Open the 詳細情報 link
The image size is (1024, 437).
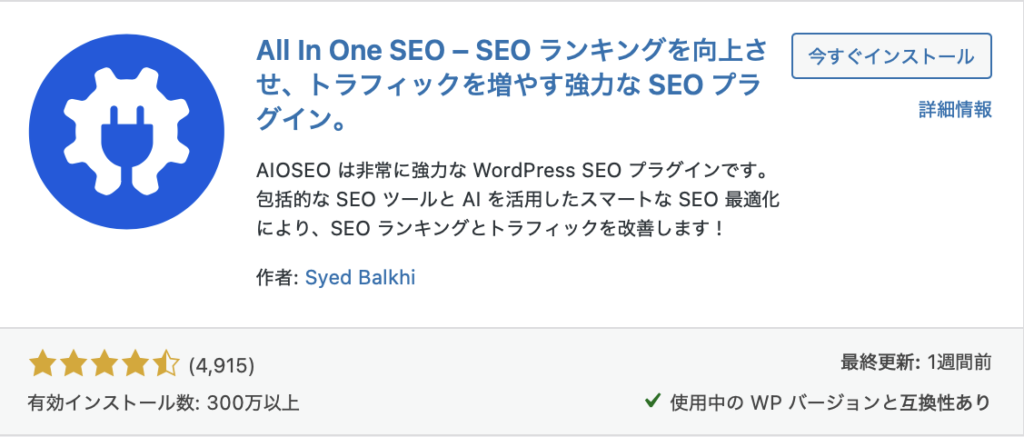point(955,109)
